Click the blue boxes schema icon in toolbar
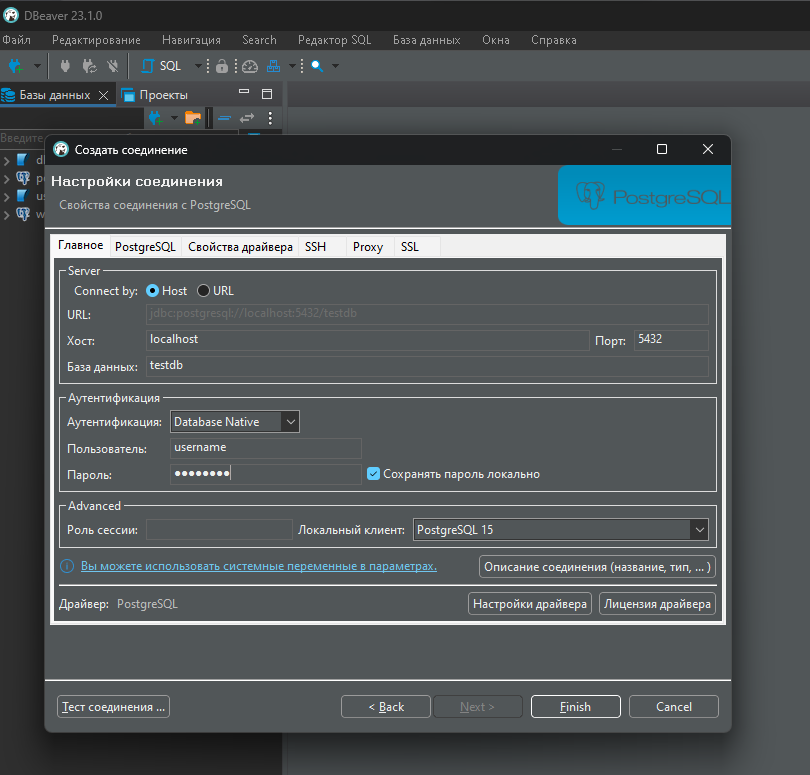The height and width of the screenshot is (775, 810). pyautogui.click(x=273, y=66)
